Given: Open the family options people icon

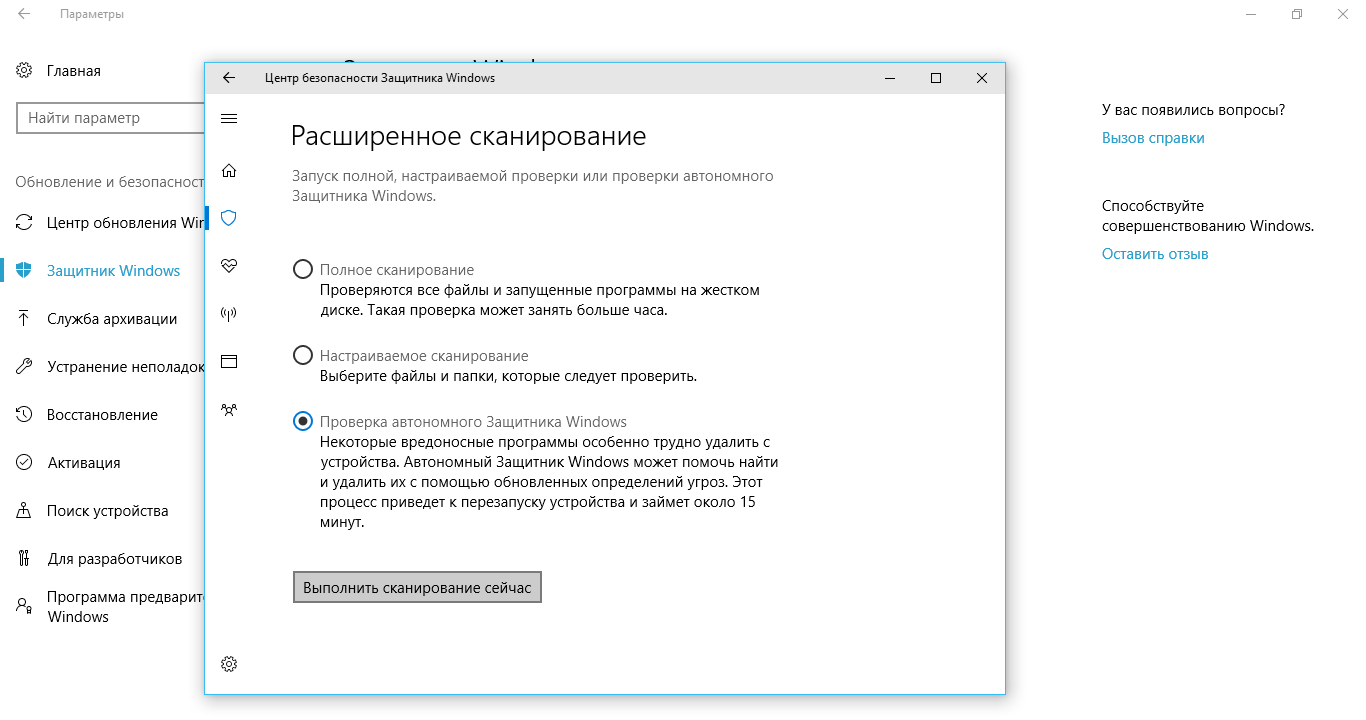Looking at the screenshot, I should click(229, 409).
